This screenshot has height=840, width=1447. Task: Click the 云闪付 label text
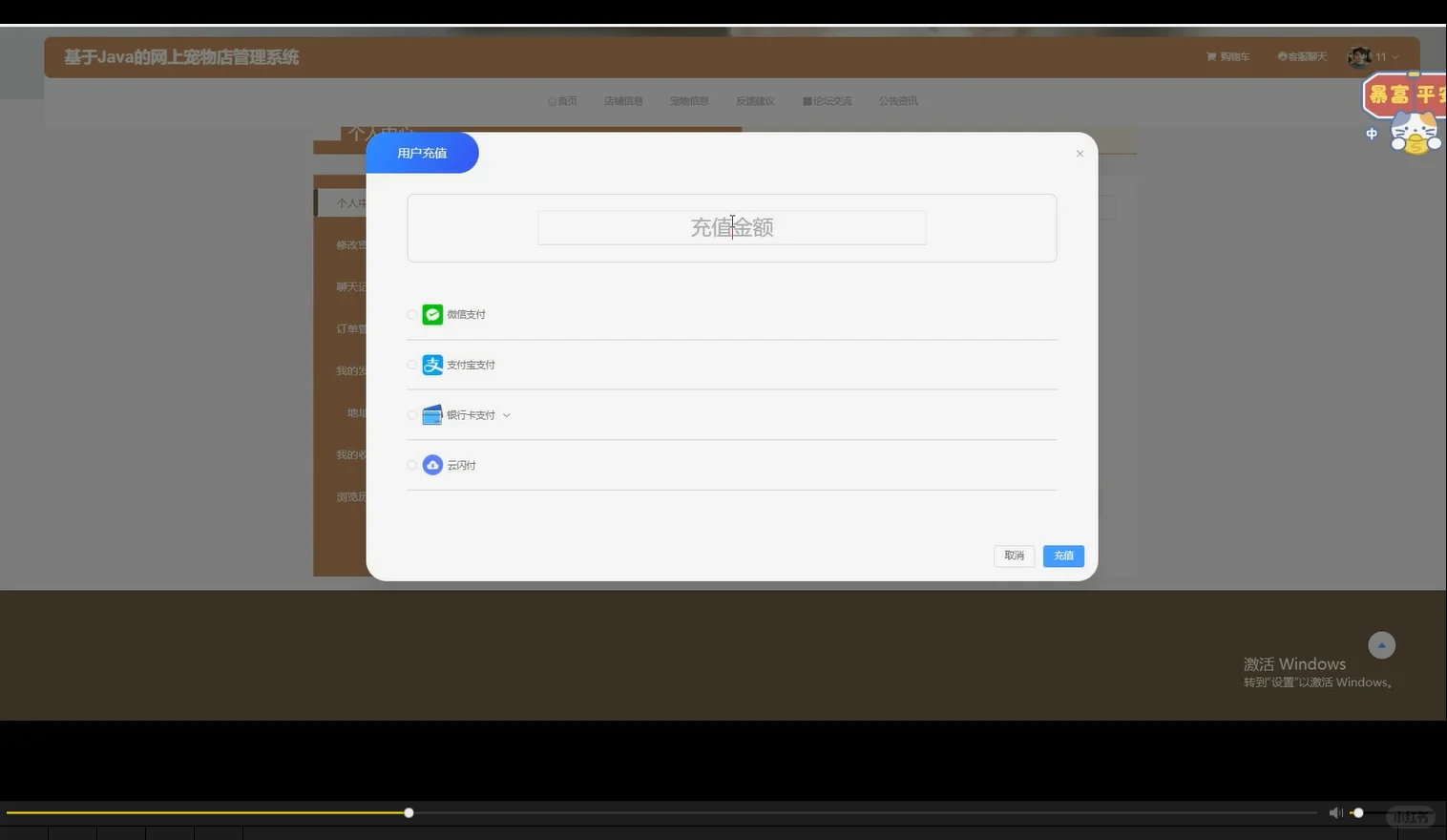(x=461, y=465)
